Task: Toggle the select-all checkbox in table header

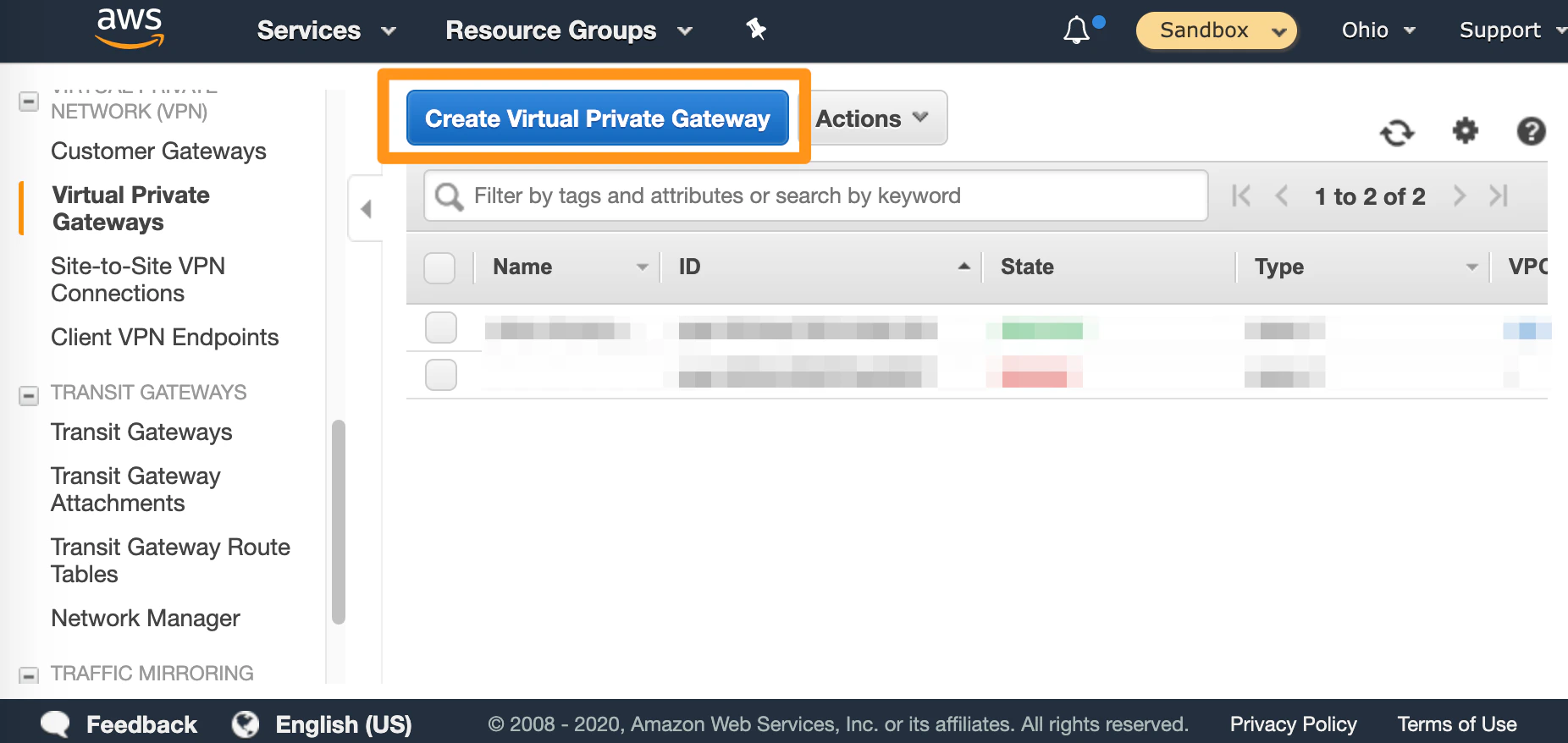Action: pyautogui.click(x=439, y=267)
